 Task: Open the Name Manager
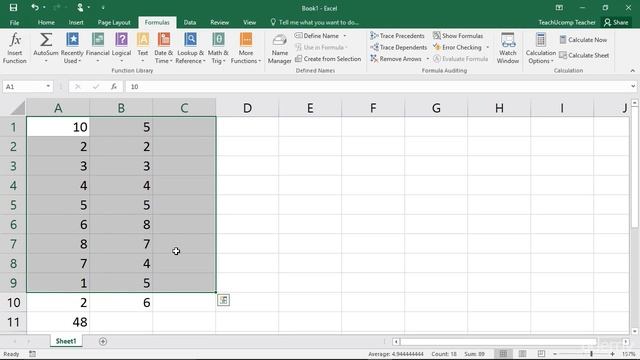[280, 48]
